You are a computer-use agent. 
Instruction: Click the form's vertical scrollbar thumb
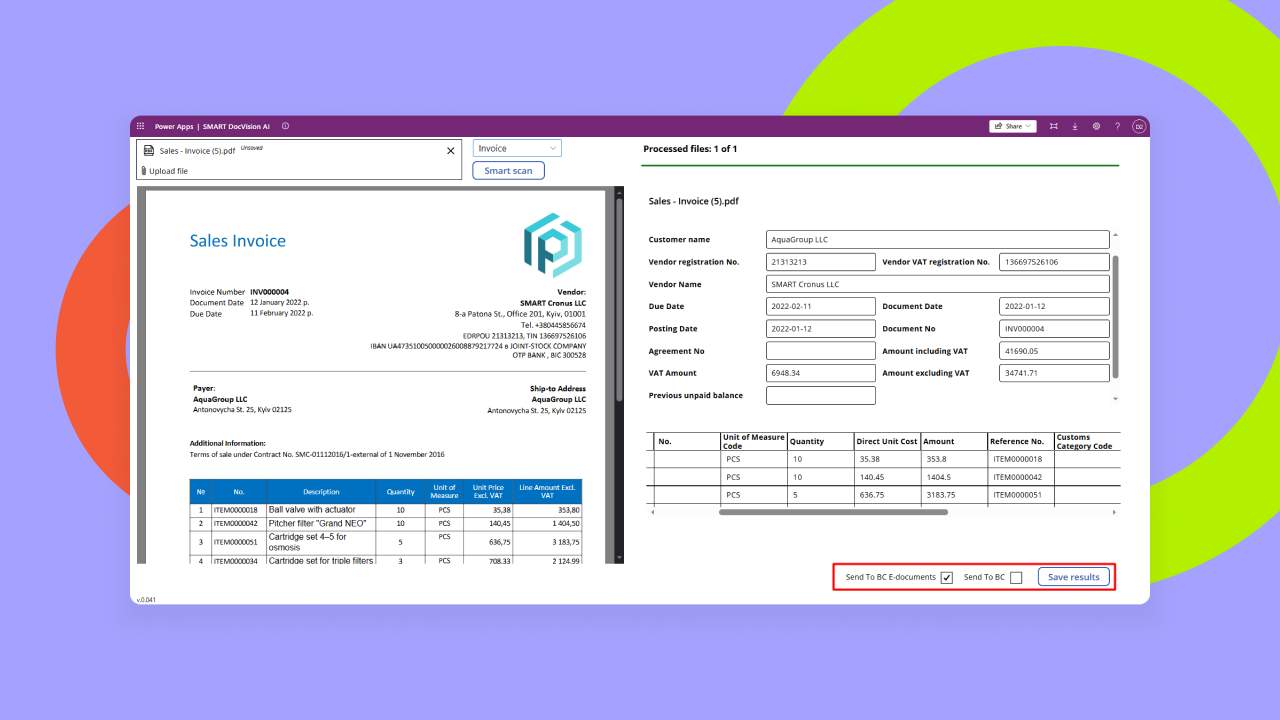pyautogui.click(x=1116, y=316)
